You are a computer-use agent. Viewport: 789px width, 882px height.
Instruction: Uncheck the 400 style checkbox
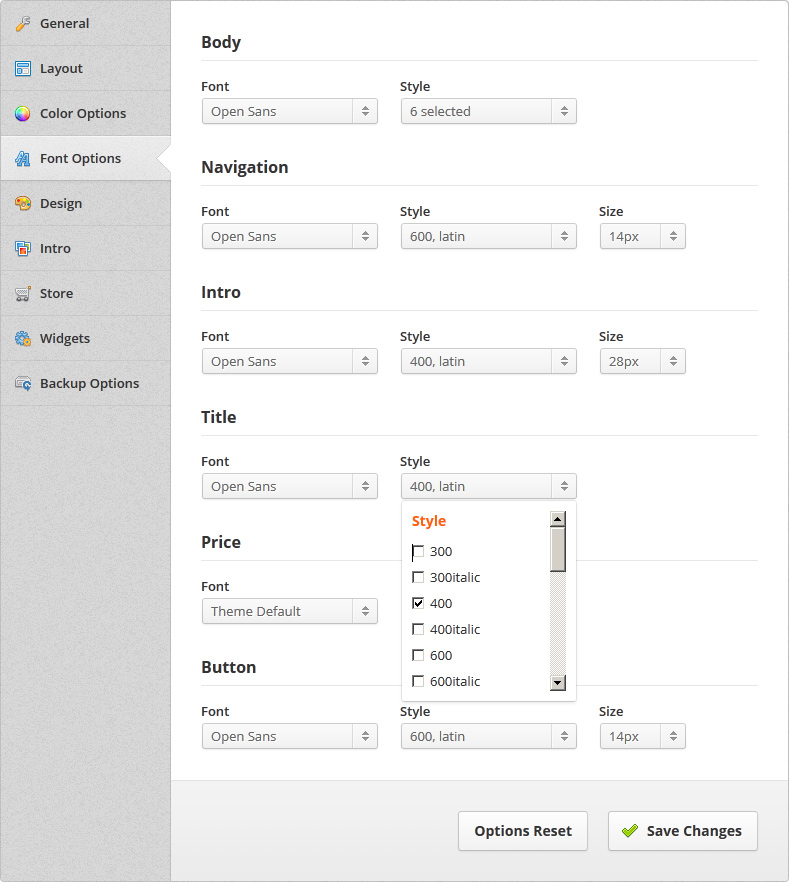(418, 603)
